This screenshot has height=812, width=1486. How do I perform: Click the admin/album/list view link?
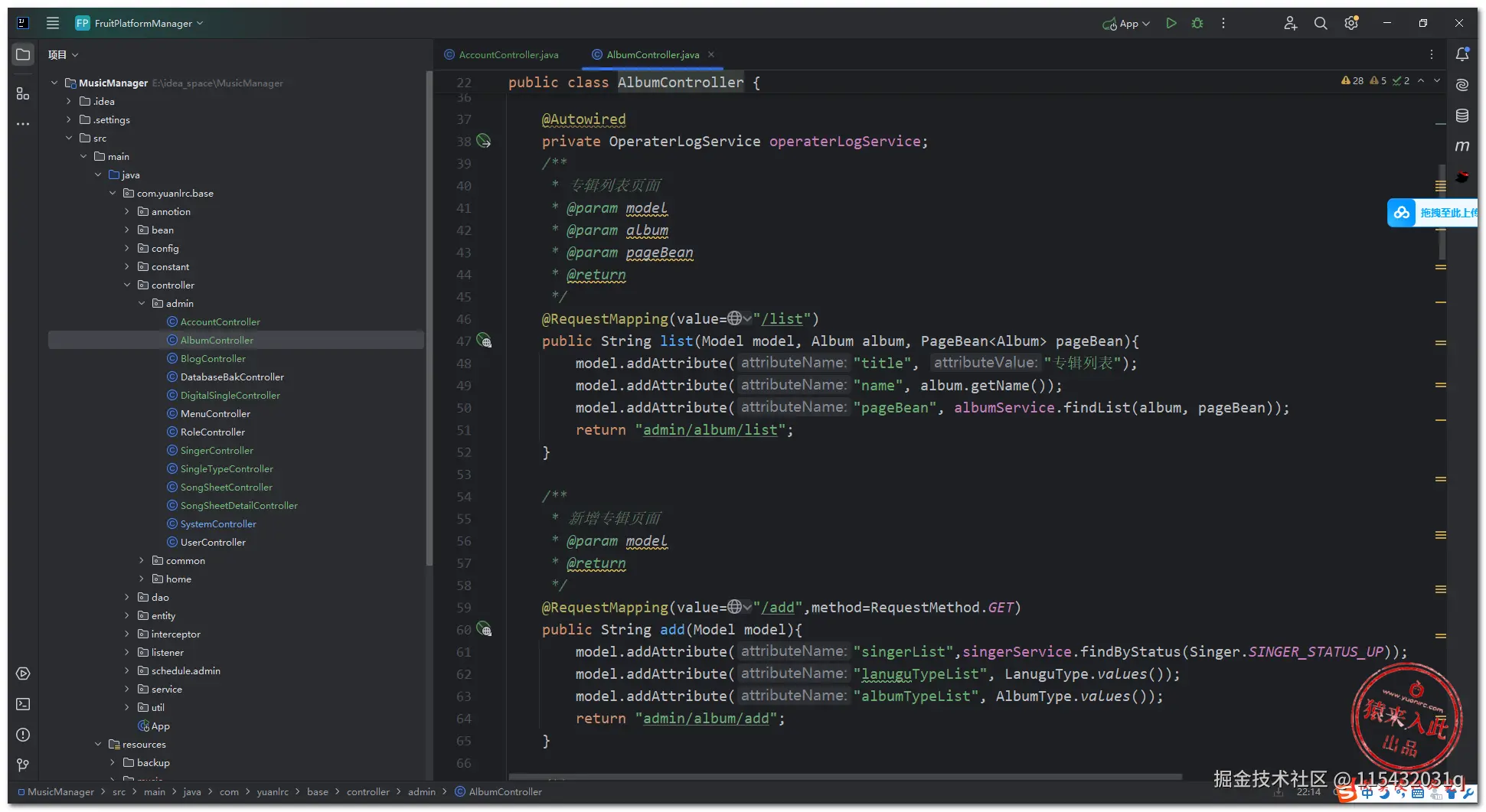pyautogui.click(x=710, y=429)
